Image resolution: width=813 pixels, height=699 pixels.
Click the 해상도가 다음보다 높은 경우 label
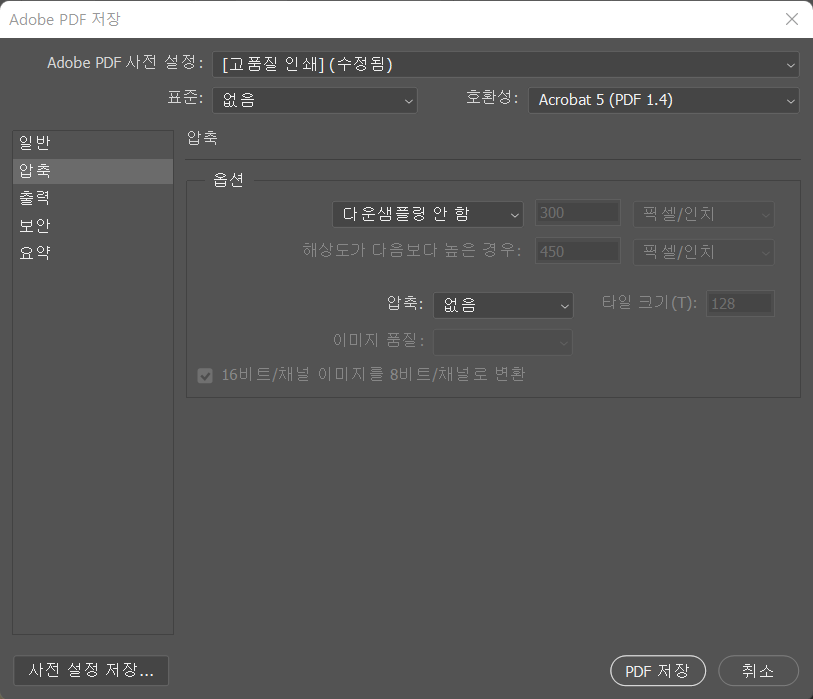point(412,250)
